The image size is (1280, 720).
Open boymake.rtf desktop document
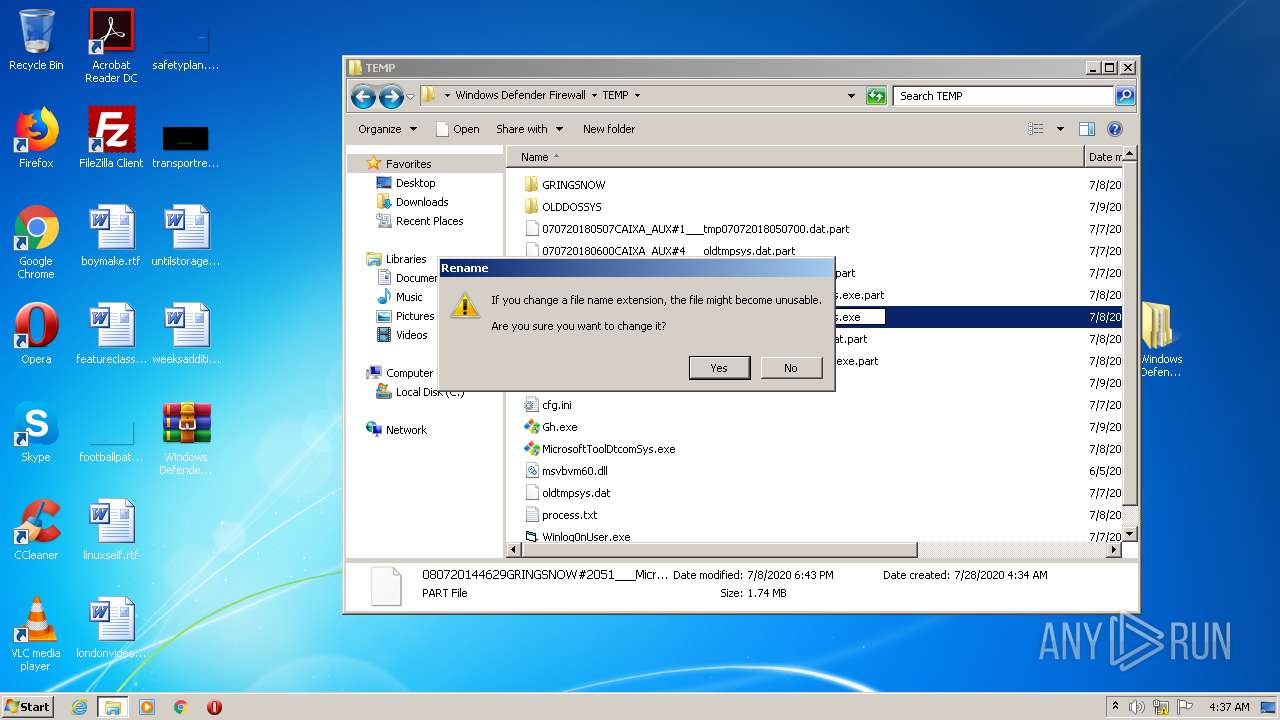[111, 236]
